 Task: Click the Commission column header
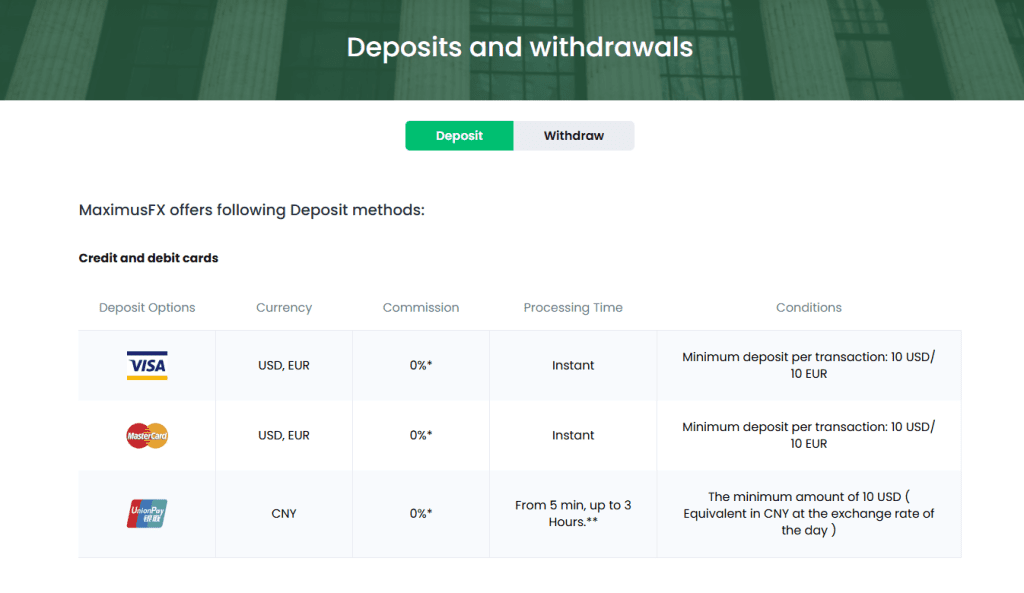click(421, 308)
